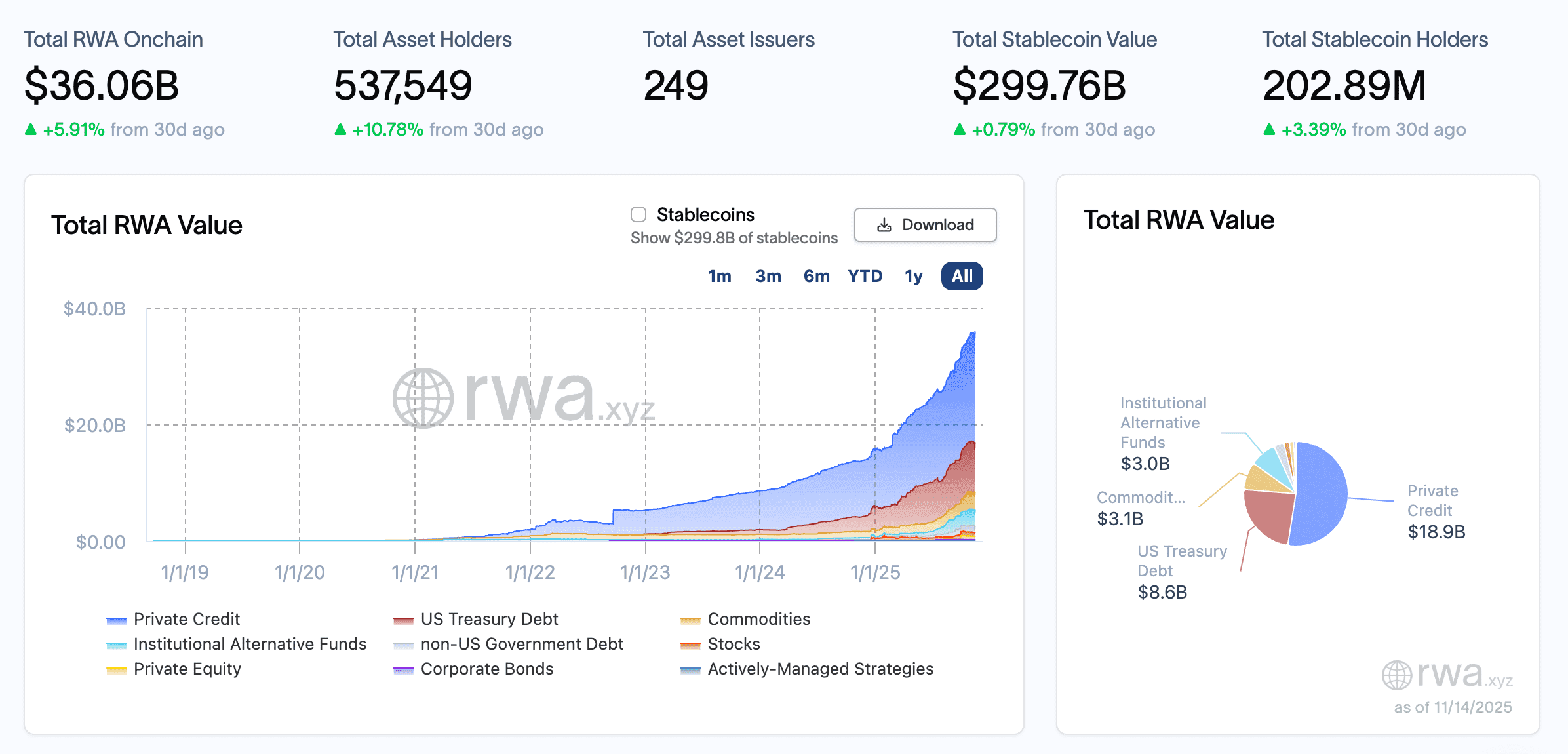
Task: Click the rwa.xyz globe logo in chart
Action: (x=423, y=398)
